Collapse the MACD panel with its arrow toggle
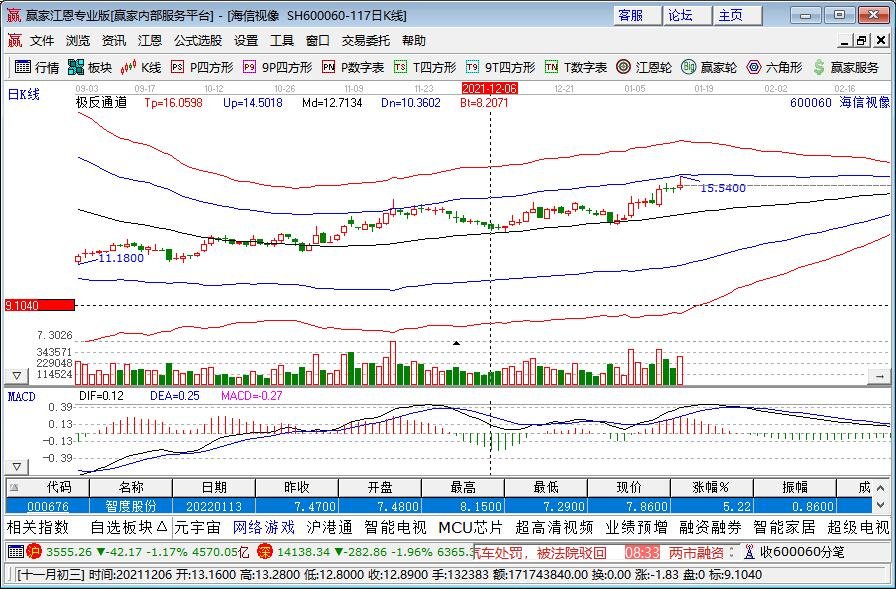The height and width of the screenshot is (589, 896). [x=16, y=466]
